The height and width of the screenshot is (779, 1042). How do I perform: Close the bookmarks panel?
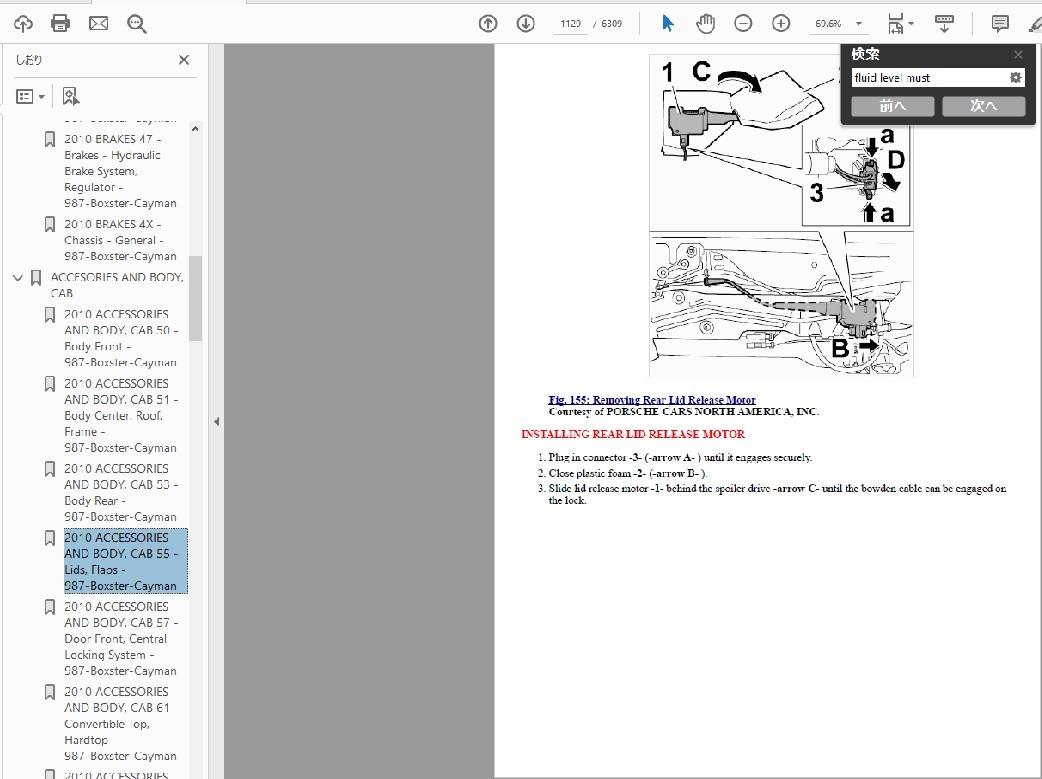184,60
